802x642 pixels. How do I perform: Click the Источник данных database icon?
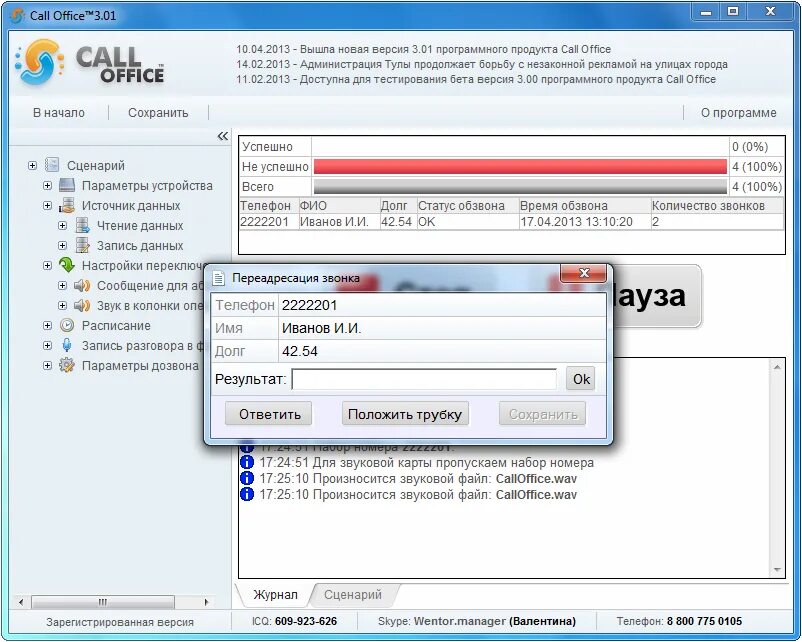(67, 205)
